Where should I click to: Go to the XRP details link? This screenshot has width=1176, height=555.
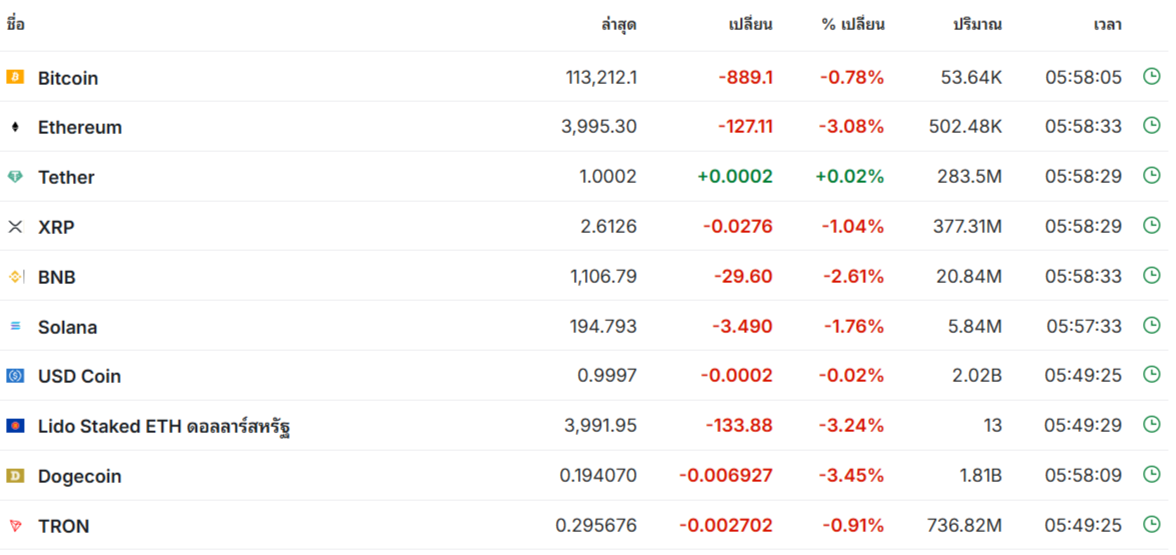pos(56,228)
